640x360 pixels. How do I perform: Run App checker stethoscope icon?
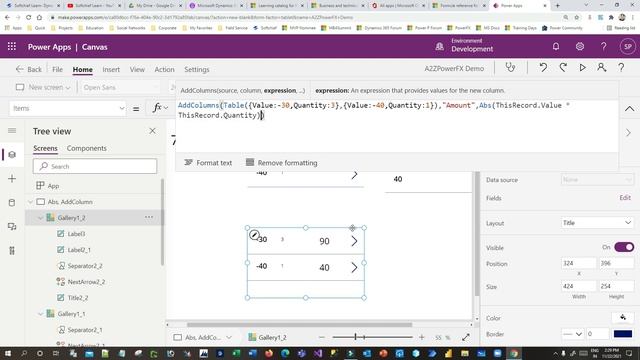pyautogui.click(x=510, y=67)
